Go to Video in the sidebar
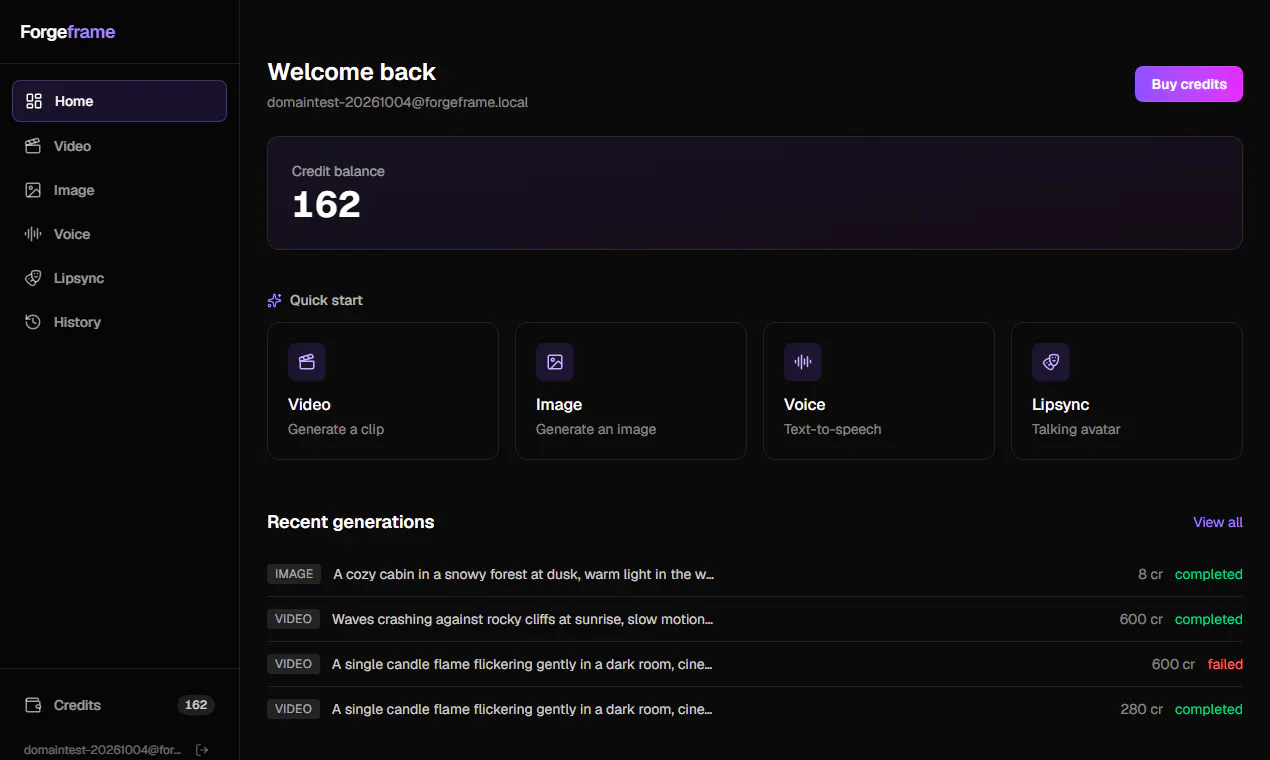This screenshot has width=1270, height=760. 120,146
